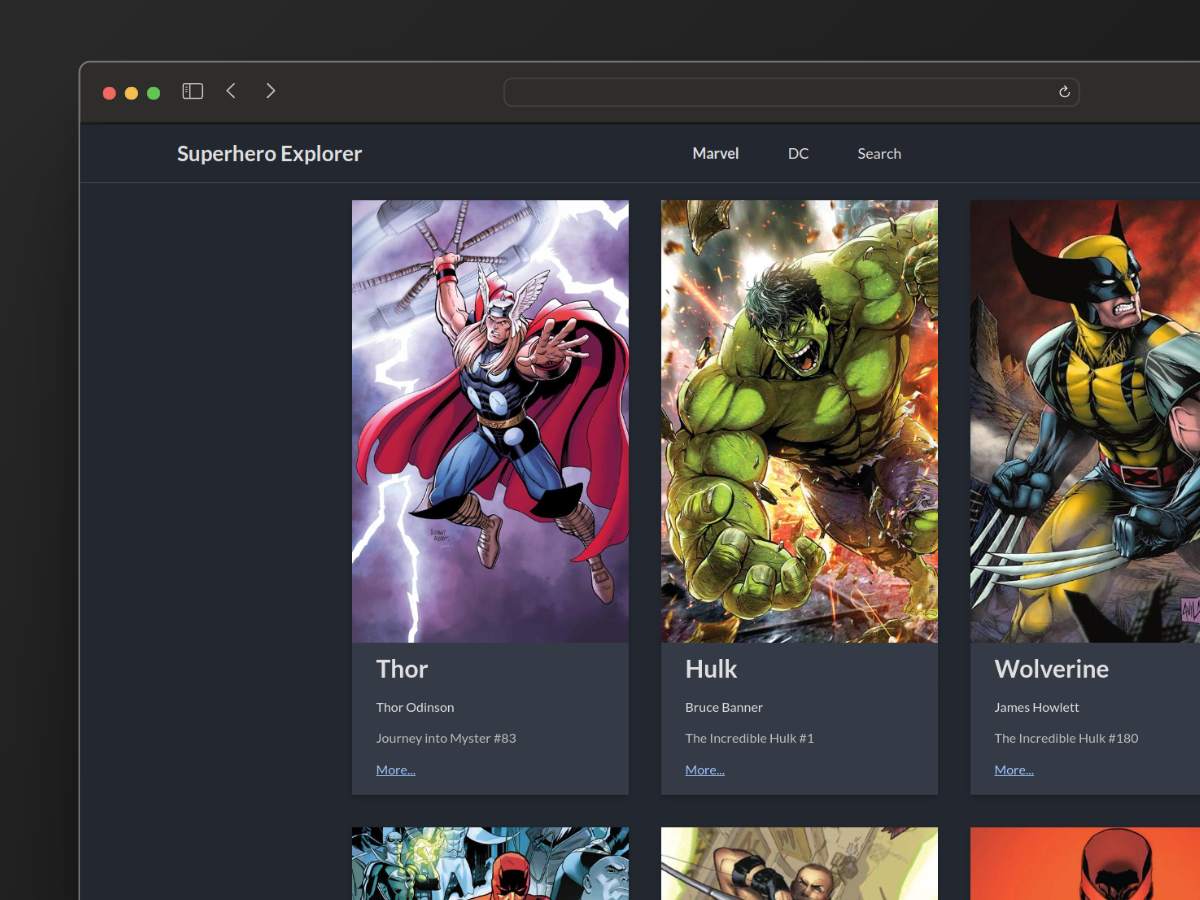Close the browser window red button

tap(109, 93)
